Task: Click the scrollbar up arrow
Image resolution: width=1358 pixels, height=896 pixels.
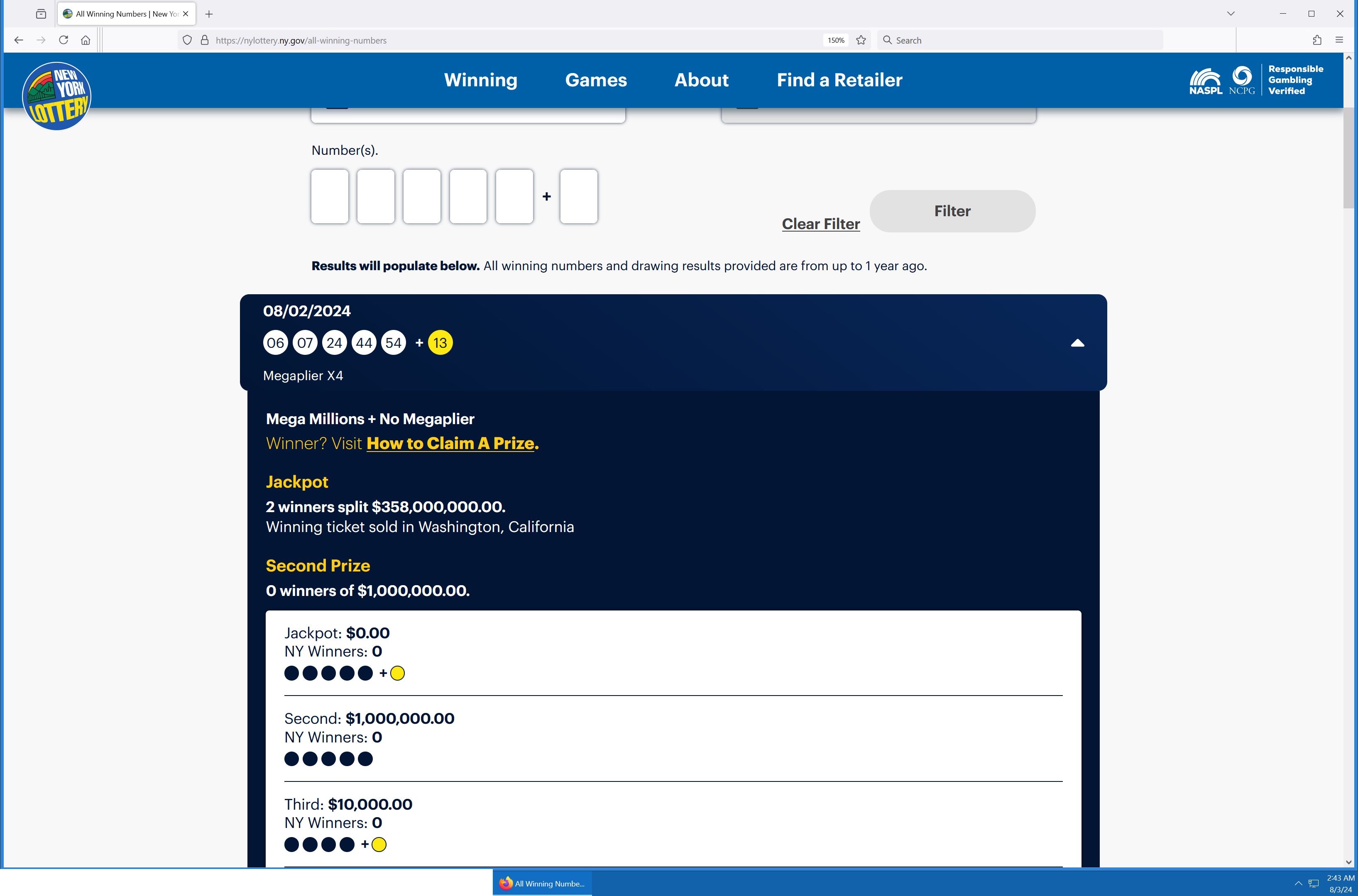Action: [1349, 58]
